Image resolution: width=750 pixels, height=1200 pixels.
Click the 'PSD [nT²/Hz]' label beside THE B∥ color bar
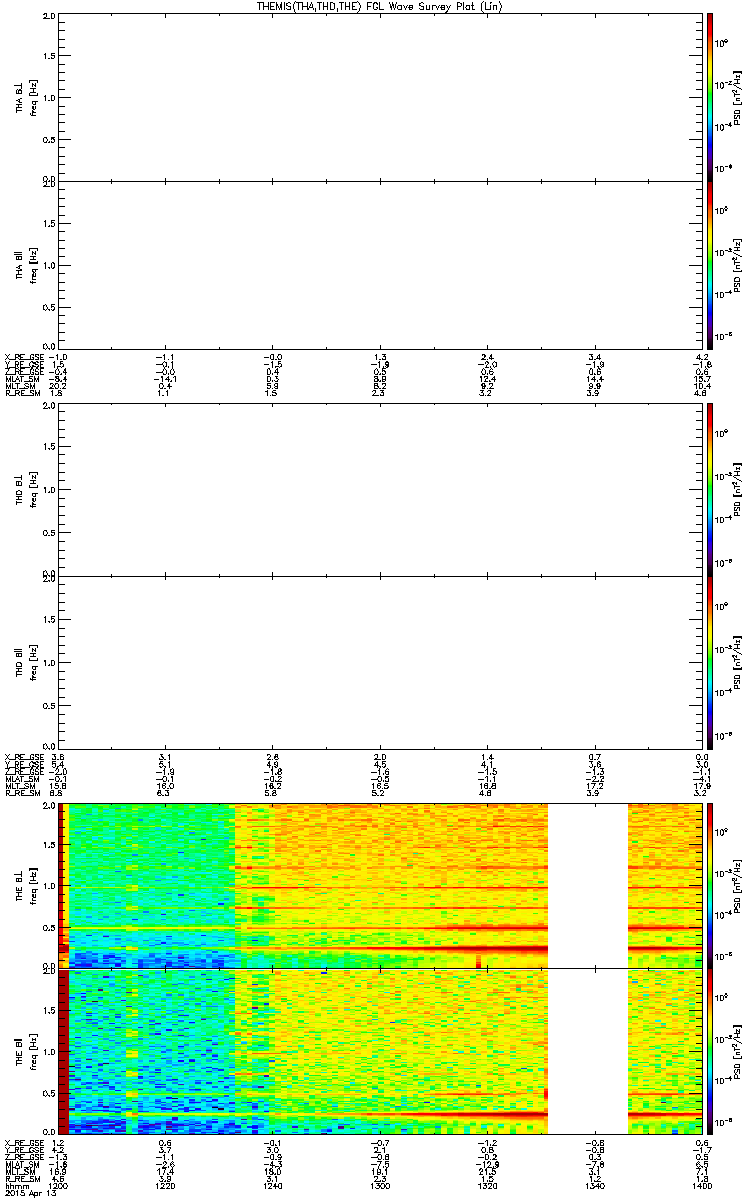point(737,1051)
